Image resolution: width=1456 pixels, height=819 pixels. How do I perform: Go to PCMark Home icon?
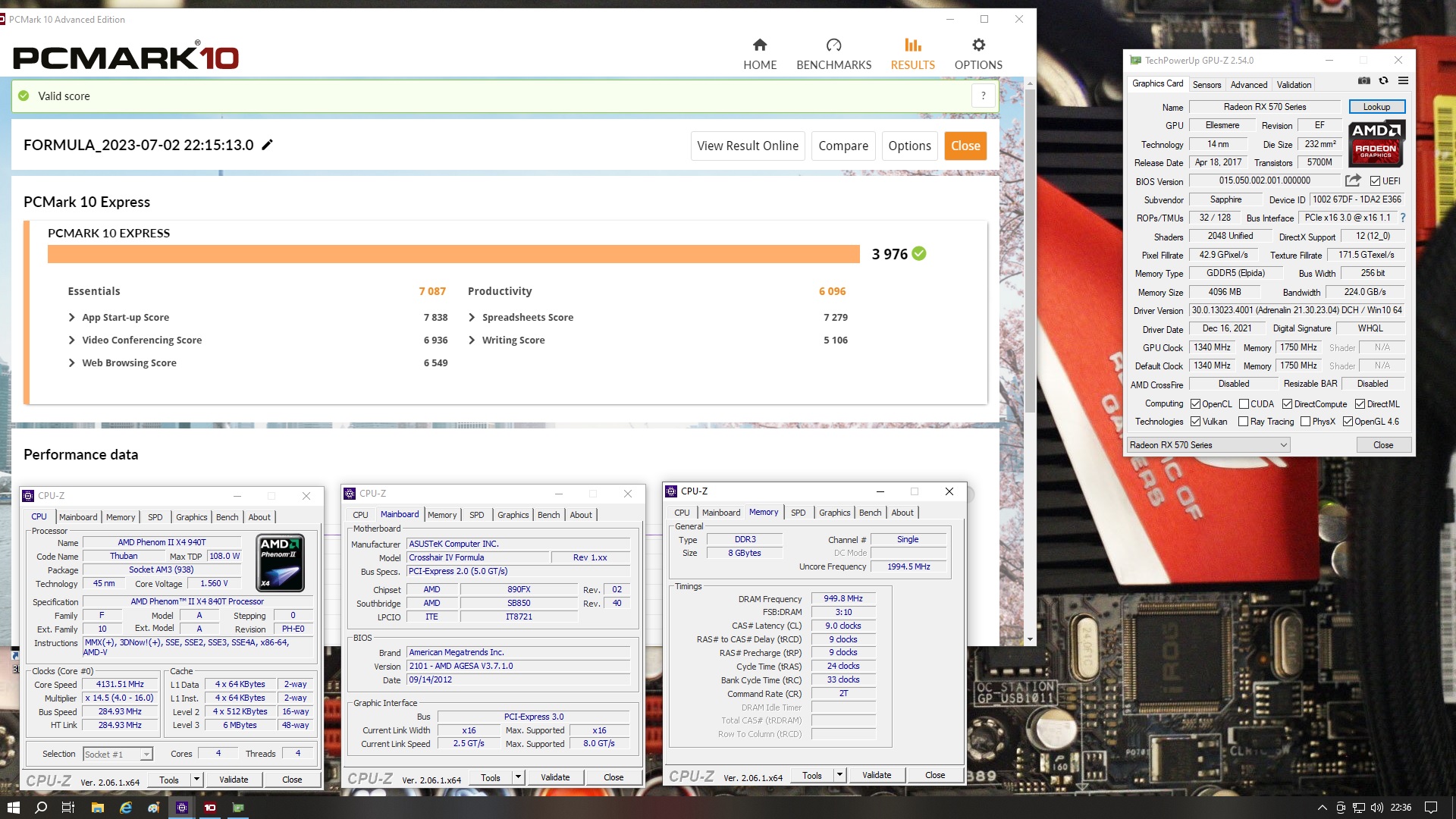click(x=760, y=45)
